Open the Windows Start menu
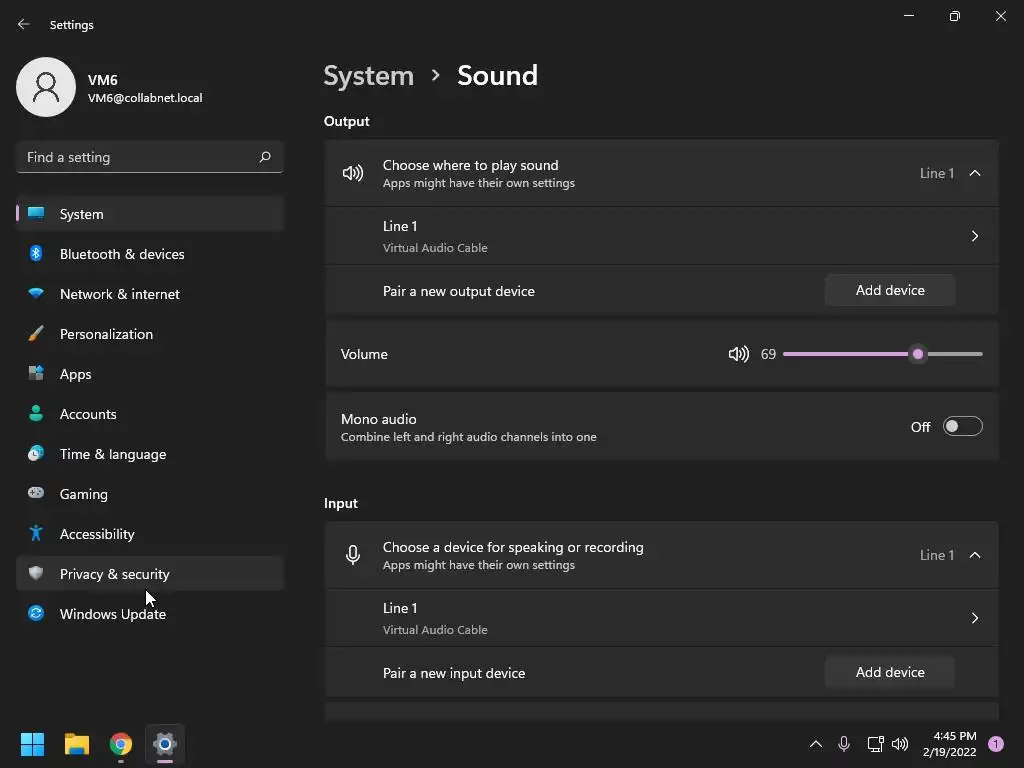This screenshot has width=1024, height=768. (x=33, y=744)
